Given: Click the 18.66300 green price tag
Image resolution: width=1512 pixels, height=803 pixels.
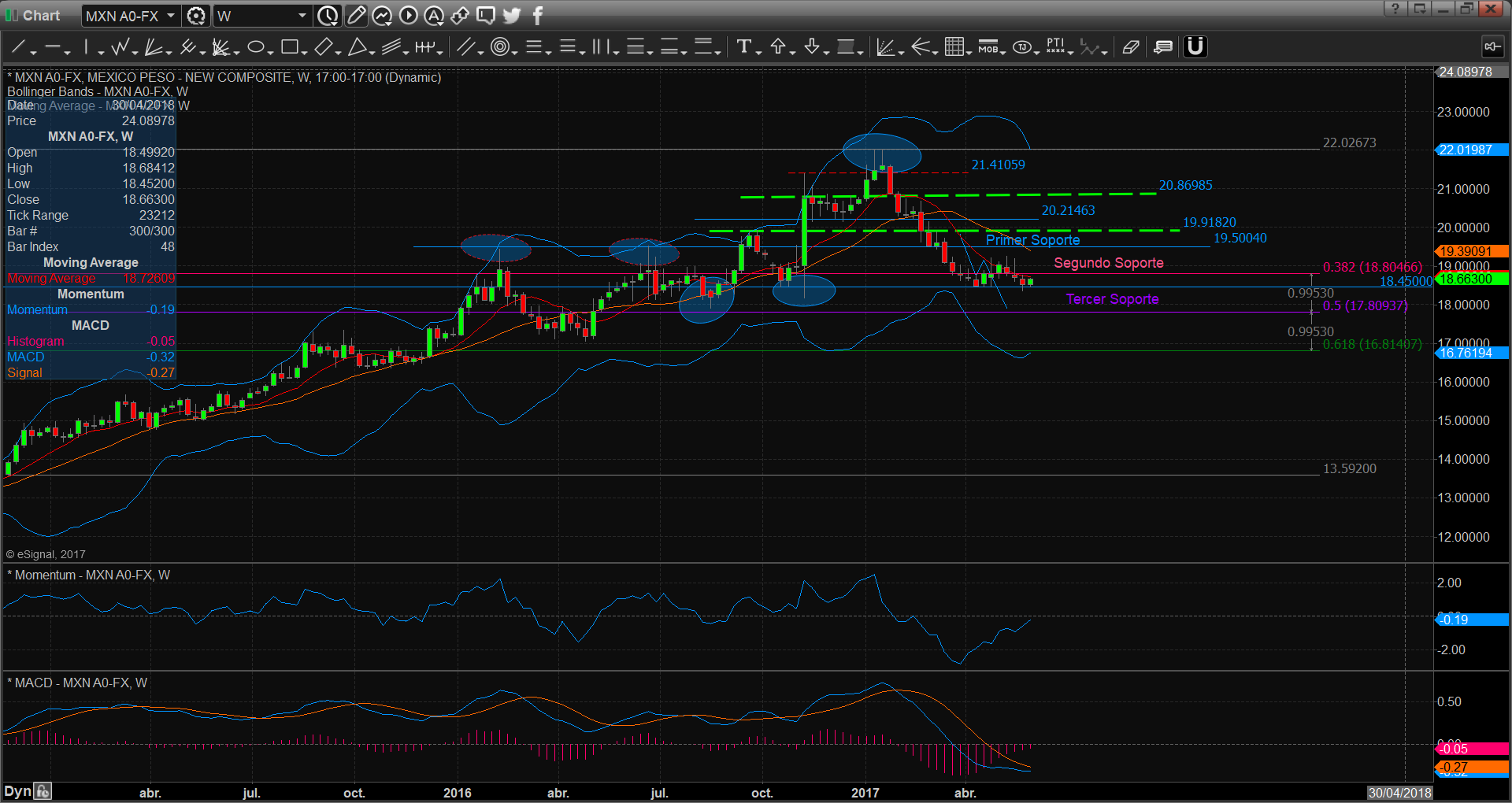Looking at the screenshot, I should [1473, 279].
